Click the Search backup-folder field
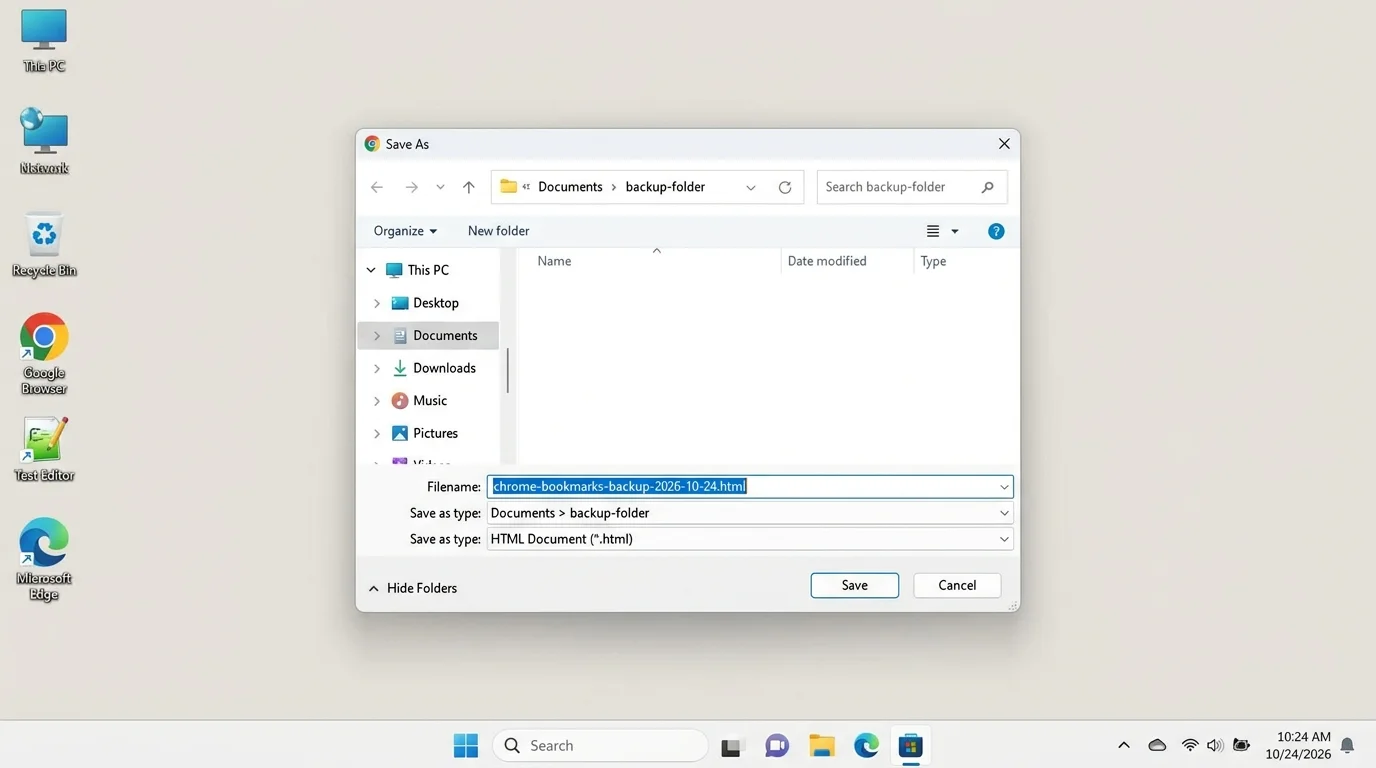Image resolution: width=1376 pixels, height=768 pixels. (912, 187)
